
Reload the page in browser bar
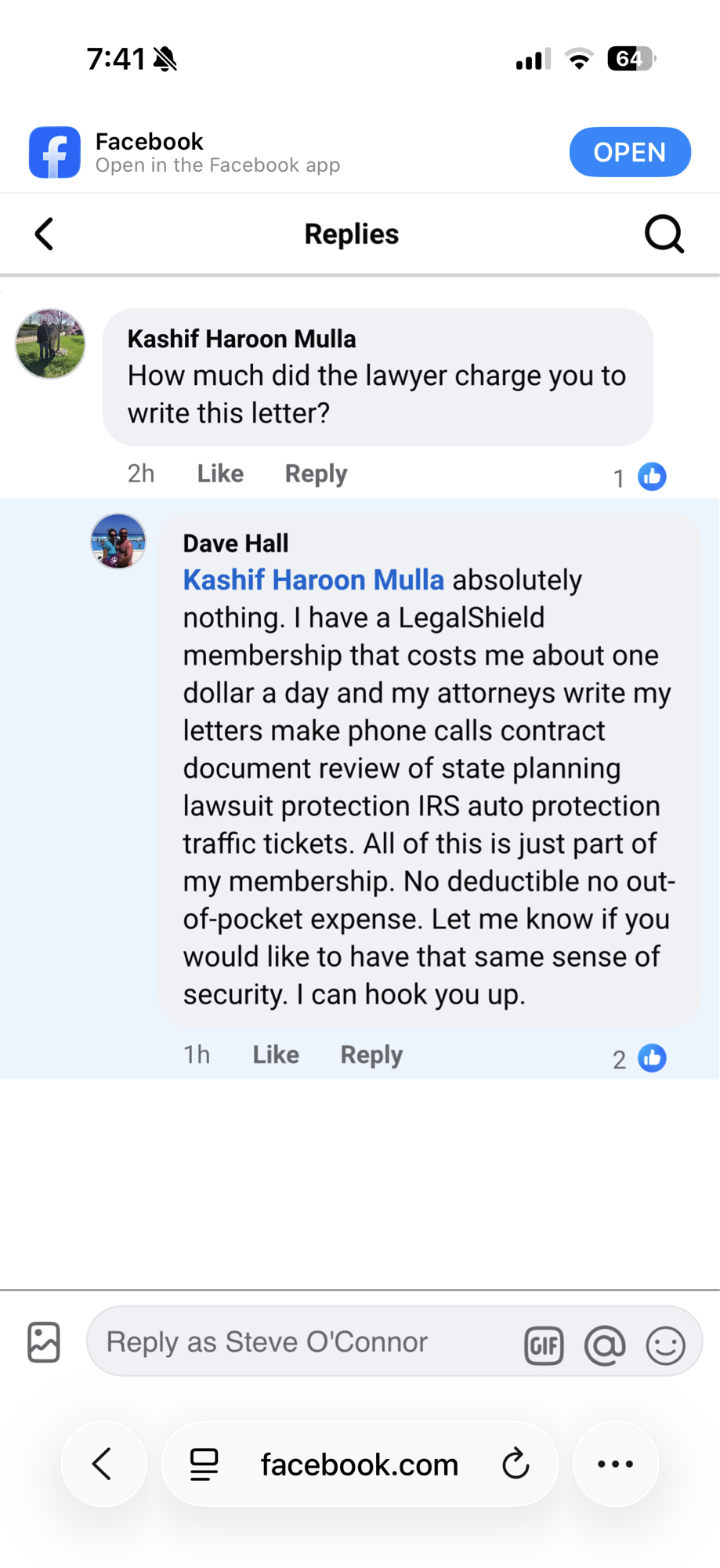coord(516,1464)
